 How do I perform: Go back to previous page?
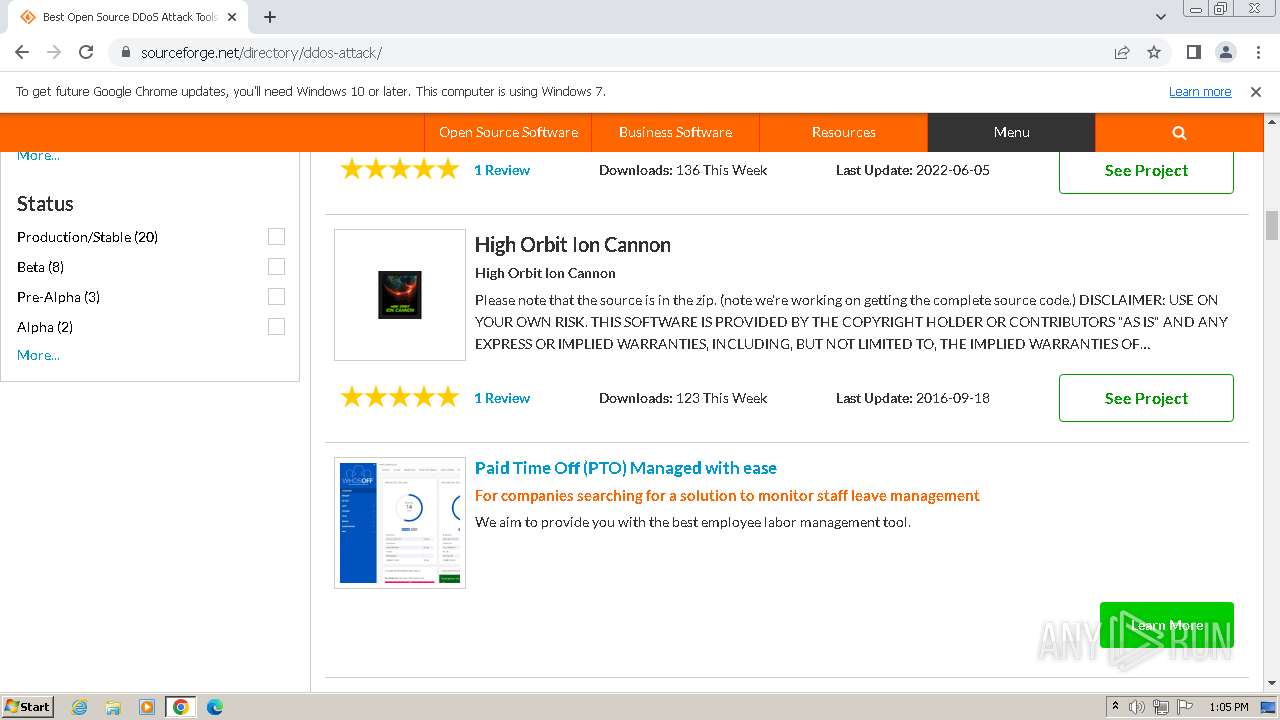pyautogui.click(x=22, y=52)
